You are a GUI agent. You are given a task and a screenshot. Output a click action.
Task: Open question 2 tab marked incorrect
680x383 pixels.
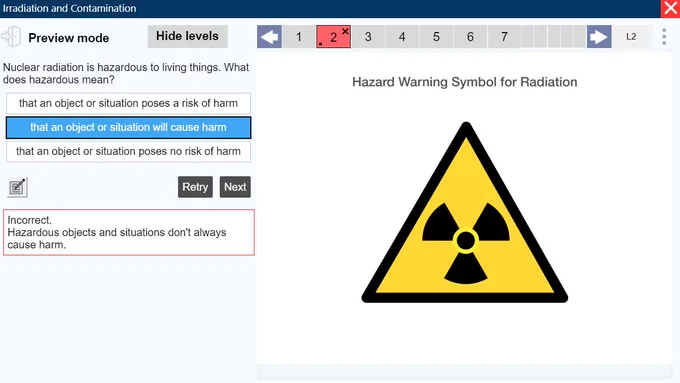[333, 37]
